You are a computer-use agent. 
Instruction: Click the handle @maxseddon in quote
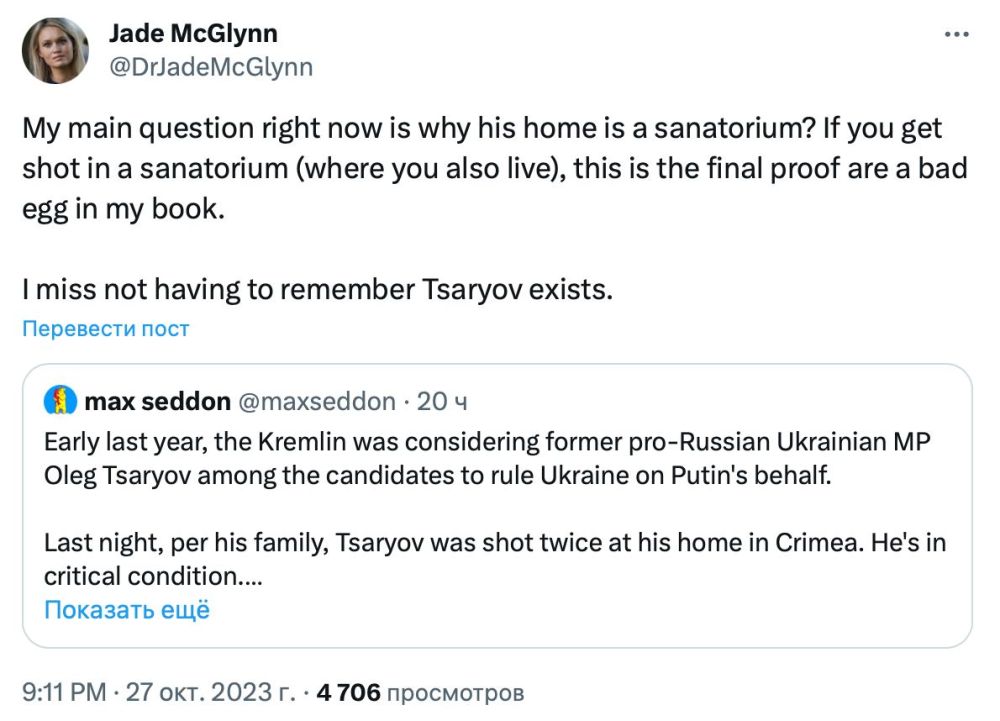[x=315, y=401]
